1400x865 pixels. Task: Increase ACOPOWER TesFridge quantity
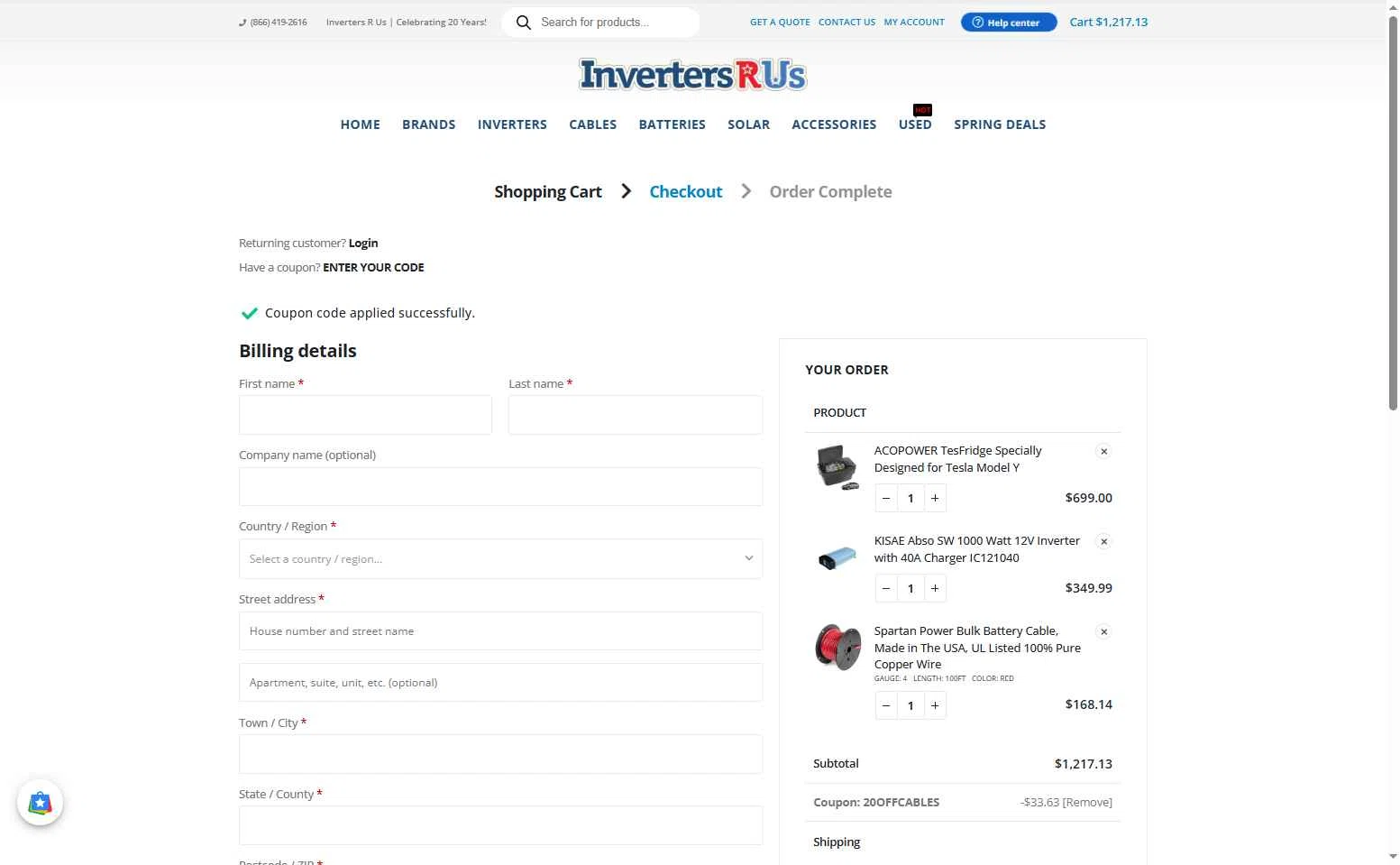935,498
